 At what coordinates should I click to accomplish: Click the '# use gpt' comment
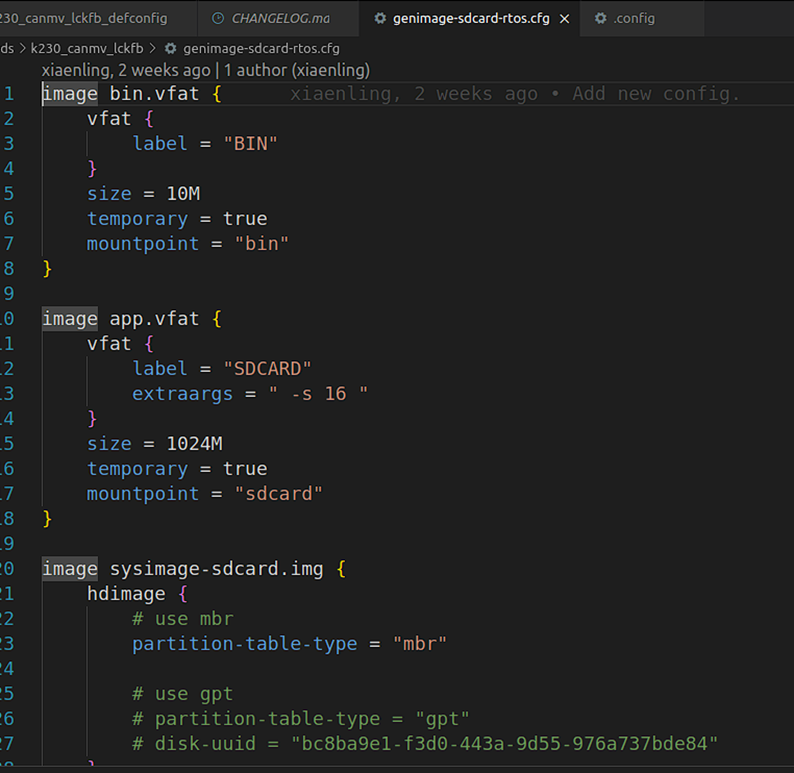[183, 694]
